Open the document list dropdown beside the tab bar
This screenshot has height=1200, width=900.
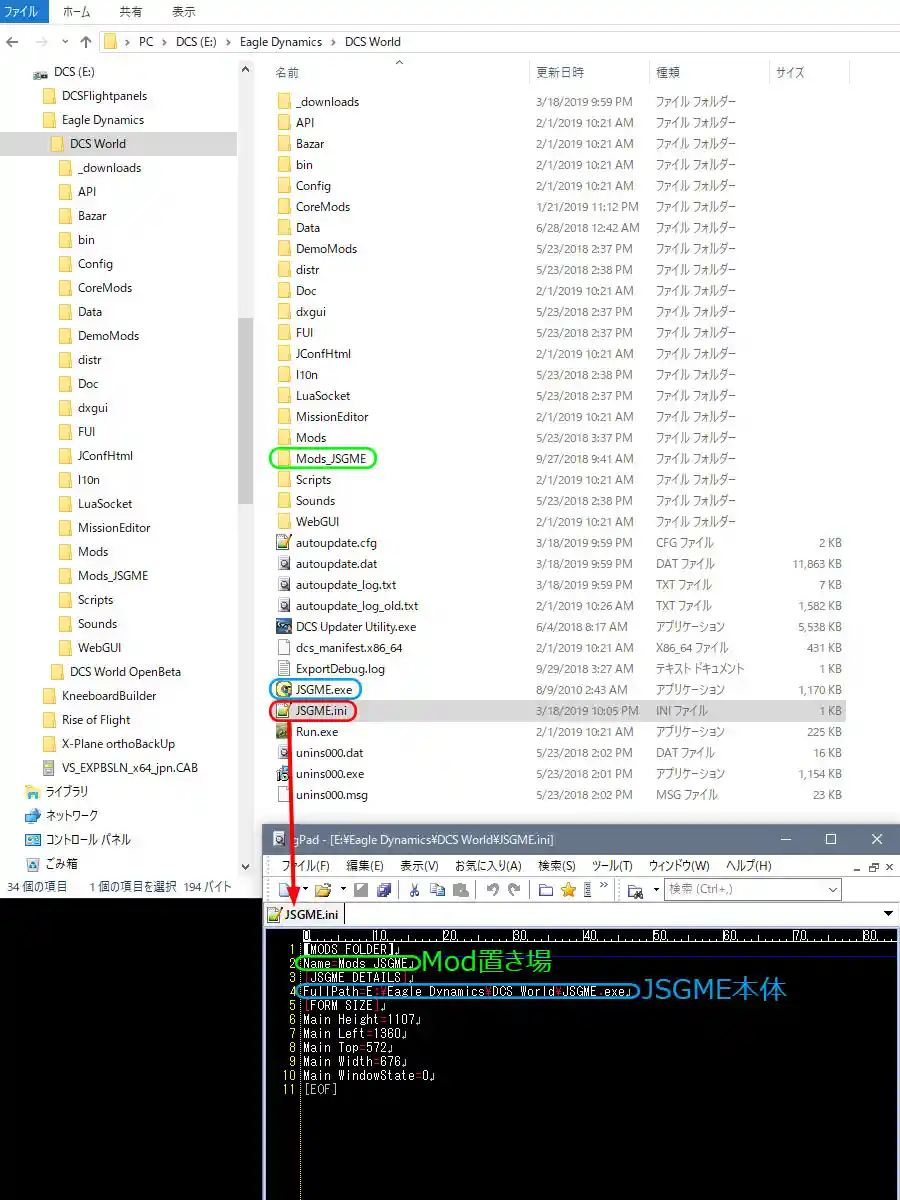click(x=886, y=913)
